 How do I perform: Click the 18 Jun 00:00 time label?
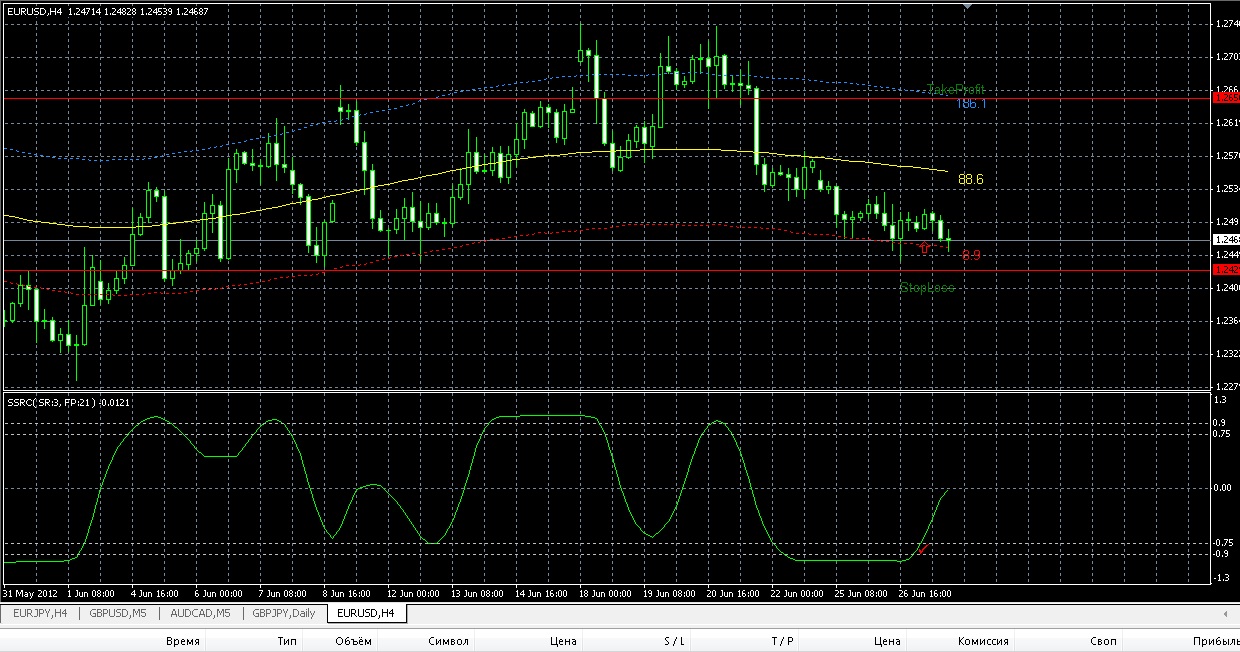pyautogui.click(x=606, y=592)
